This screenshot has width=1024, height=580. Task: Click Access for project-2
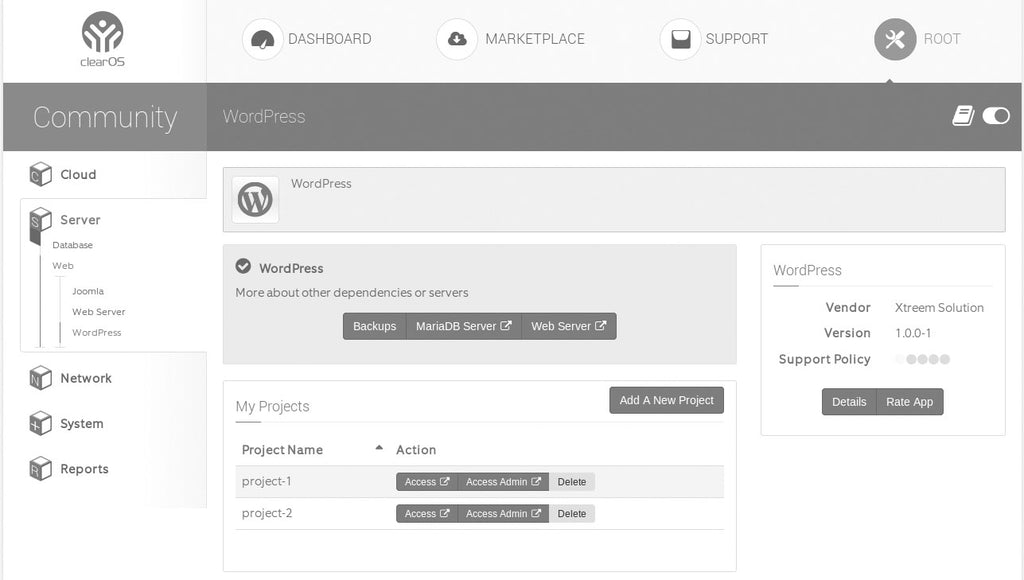pos(427,514)
